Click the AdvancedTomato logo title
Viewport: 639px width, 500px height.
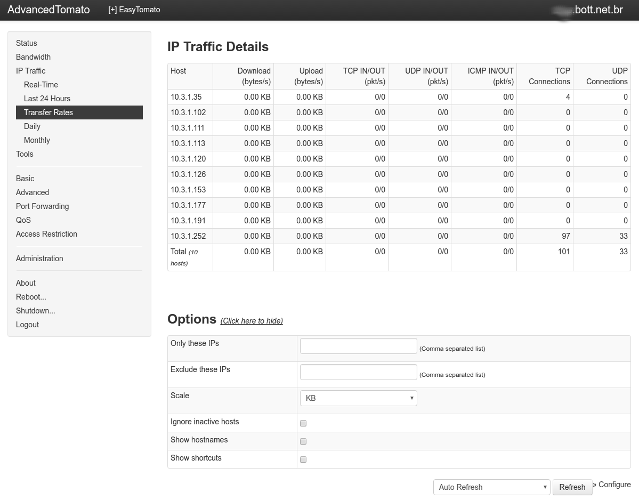[46, 10]
